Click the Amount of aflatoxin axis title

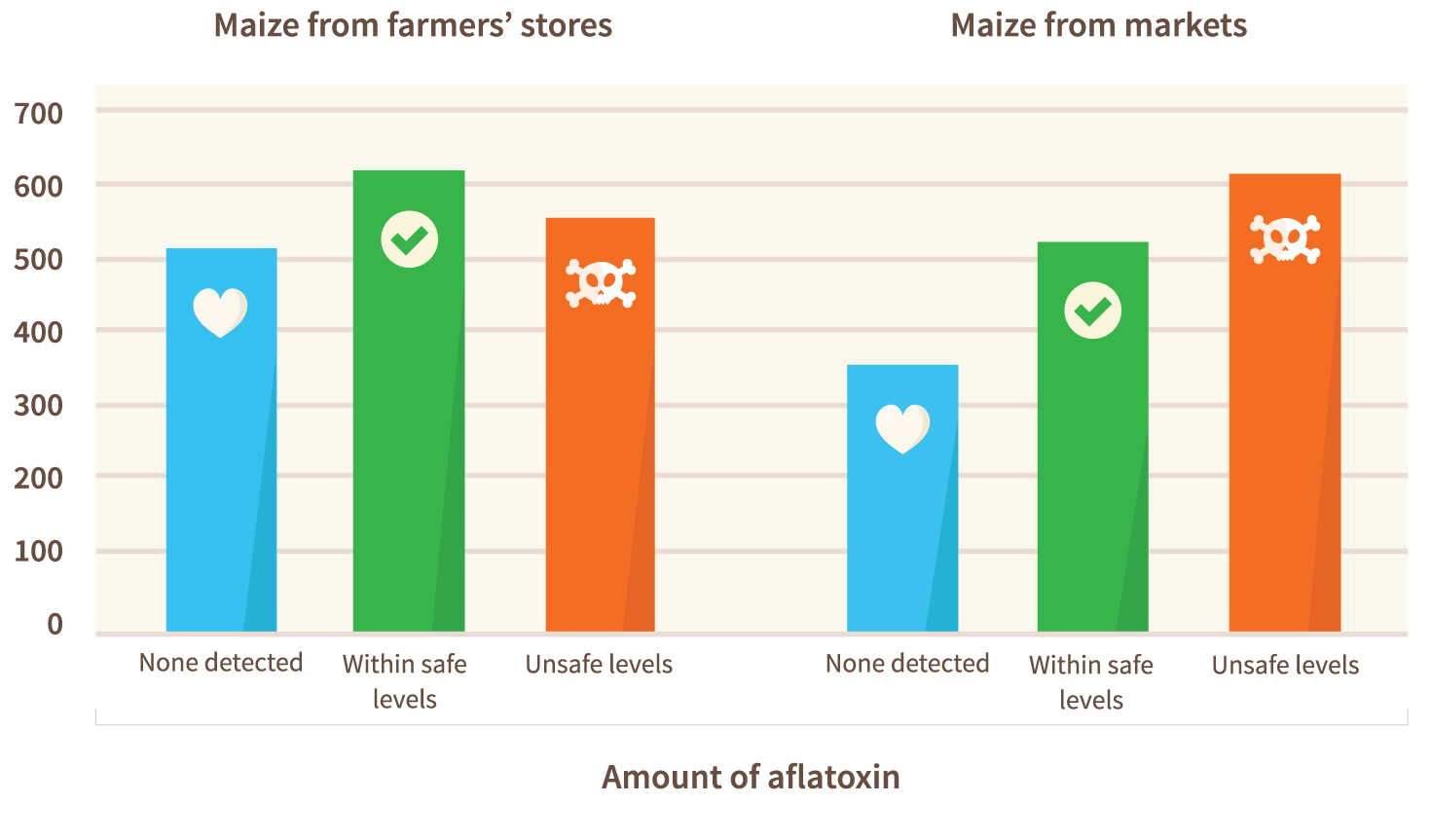751,777
